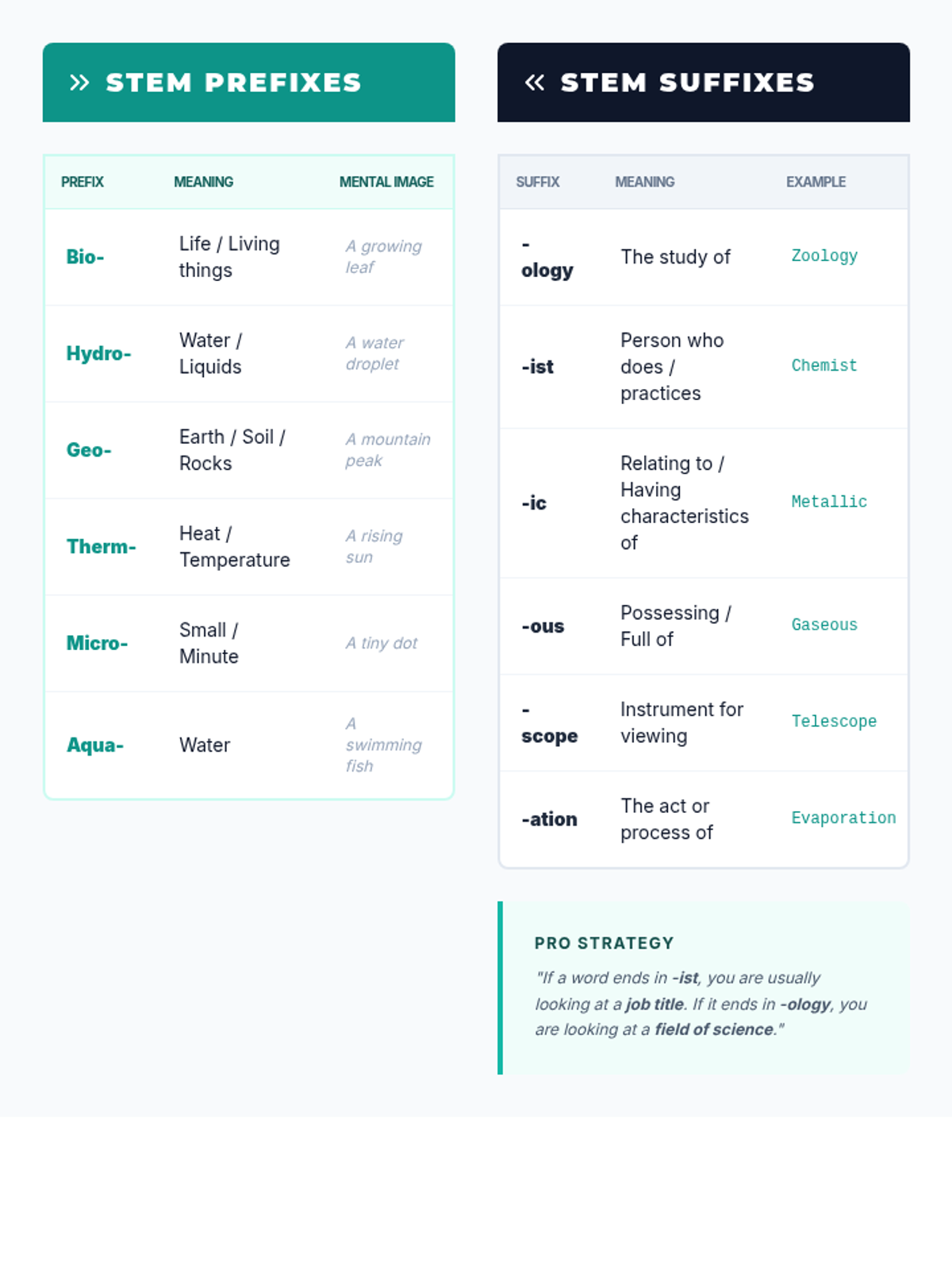Click the Therm- prefix label
This screenshot has height=1270, width=952.
(x=101, y=547)
